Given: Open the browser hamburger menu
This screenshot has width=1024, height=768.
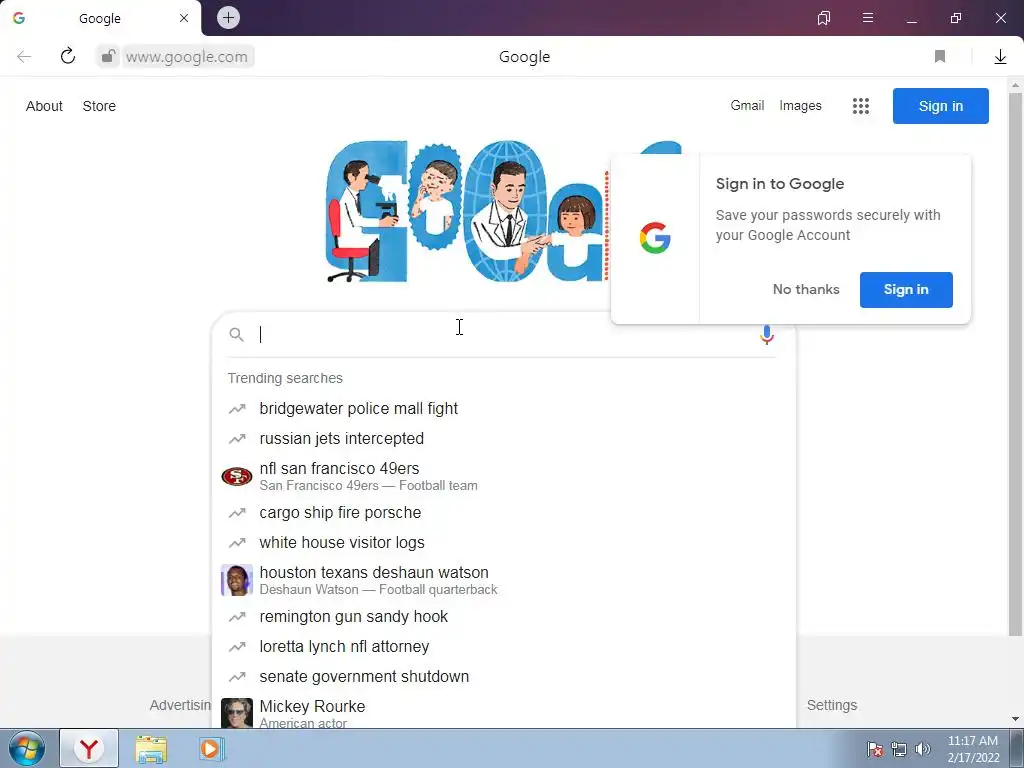Looking at the screenshot, I should (867, 18).
